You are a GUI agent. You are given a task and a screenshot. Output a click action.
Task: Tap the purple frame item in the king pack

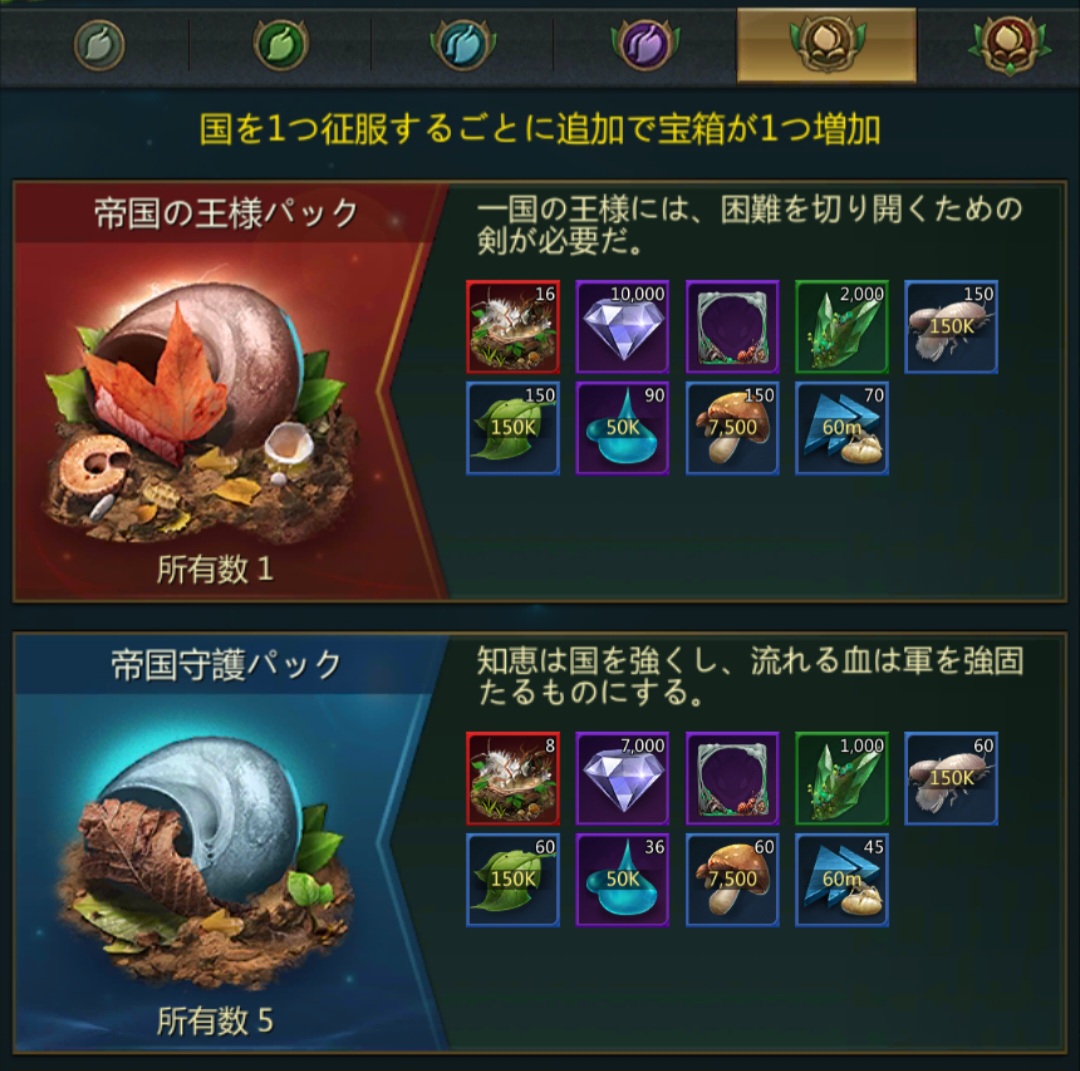(x=732, y=326)
